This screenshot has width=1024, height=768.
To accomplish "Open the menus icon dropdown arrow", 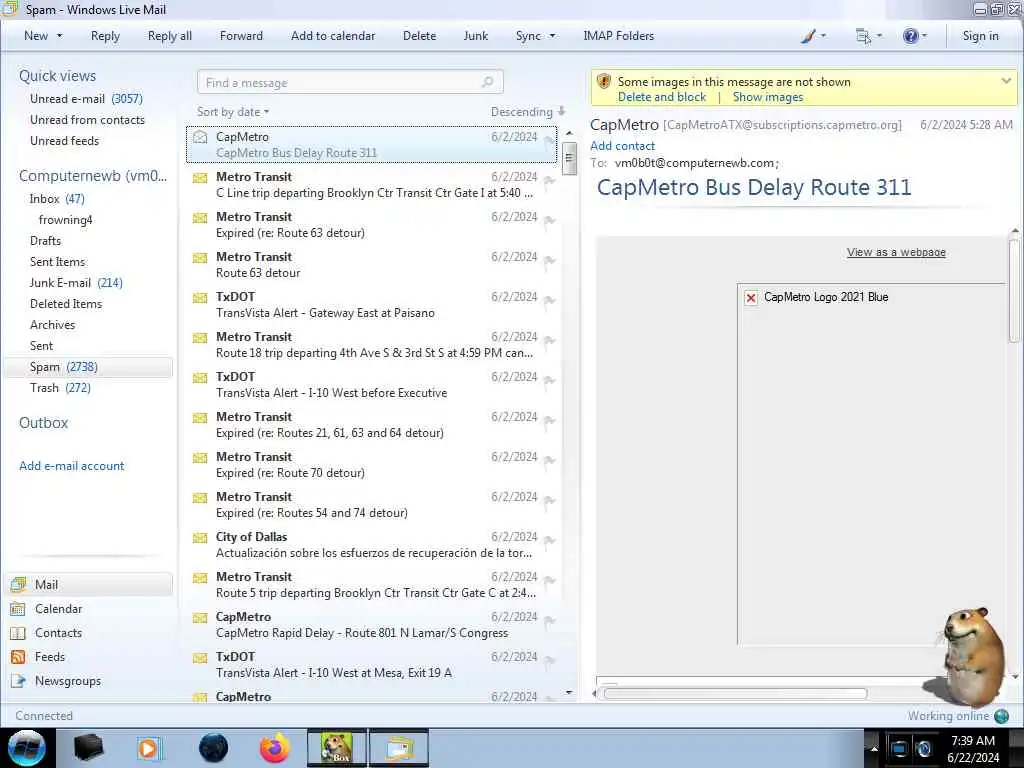I will click(879, 36).
